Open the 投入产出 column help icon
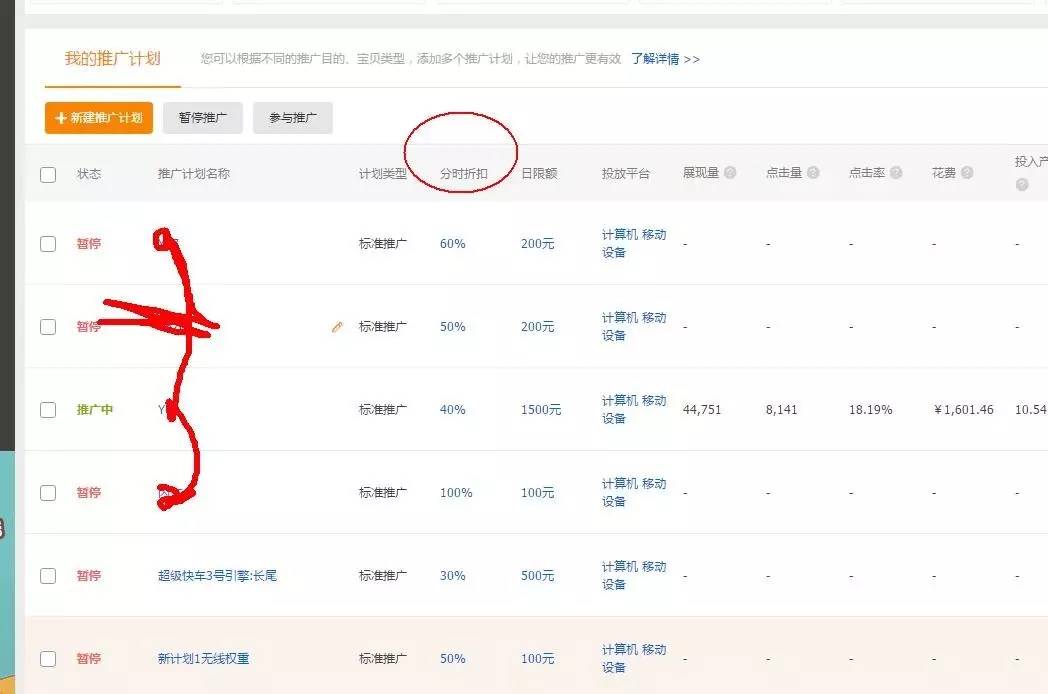This screenshot has width=1048, height=694. [x=1021, y=184]
